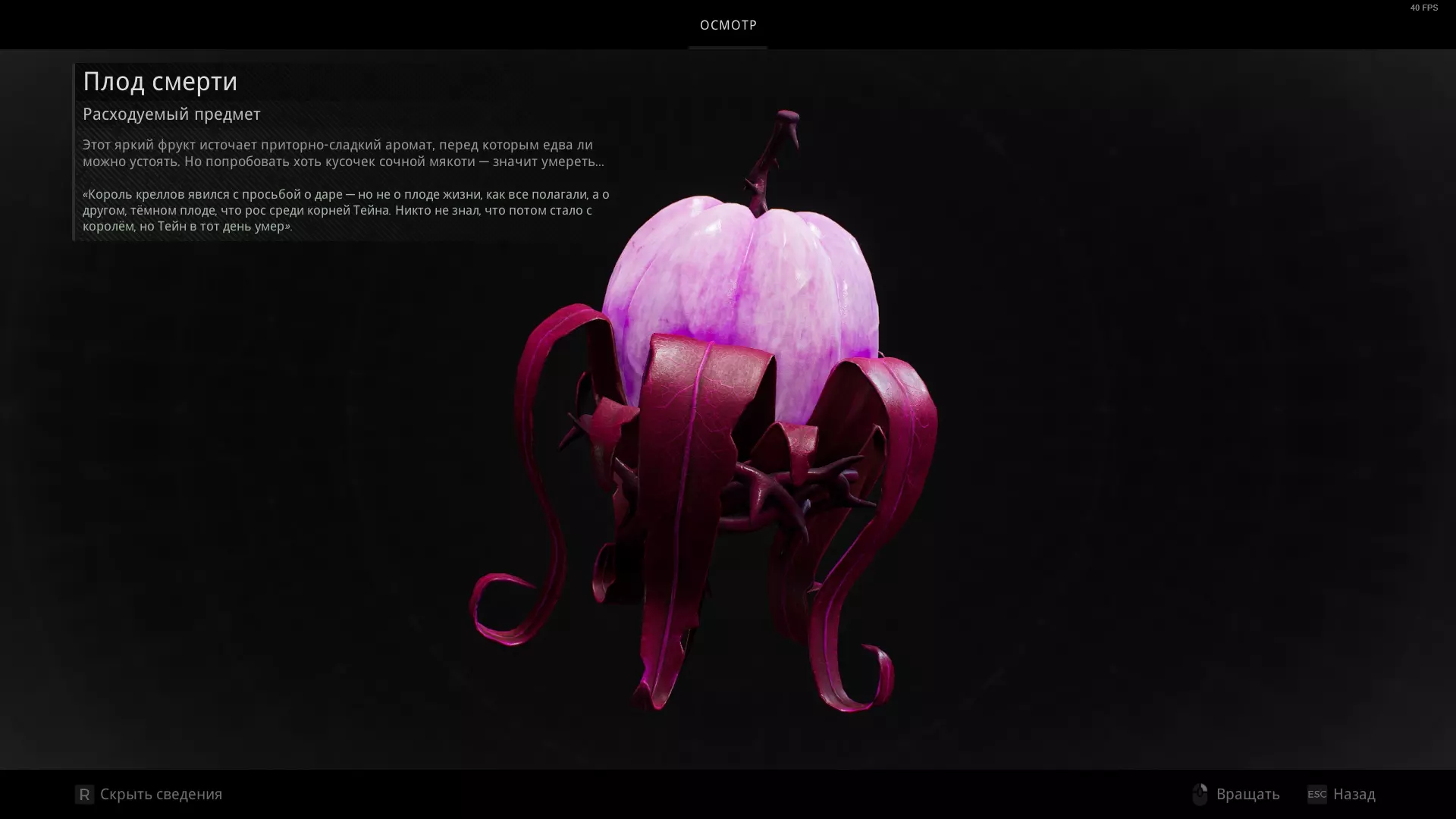The image size is (1456, 819).
Task: Click the Расходуемый предмет subtitle
Action: [171, 114]
